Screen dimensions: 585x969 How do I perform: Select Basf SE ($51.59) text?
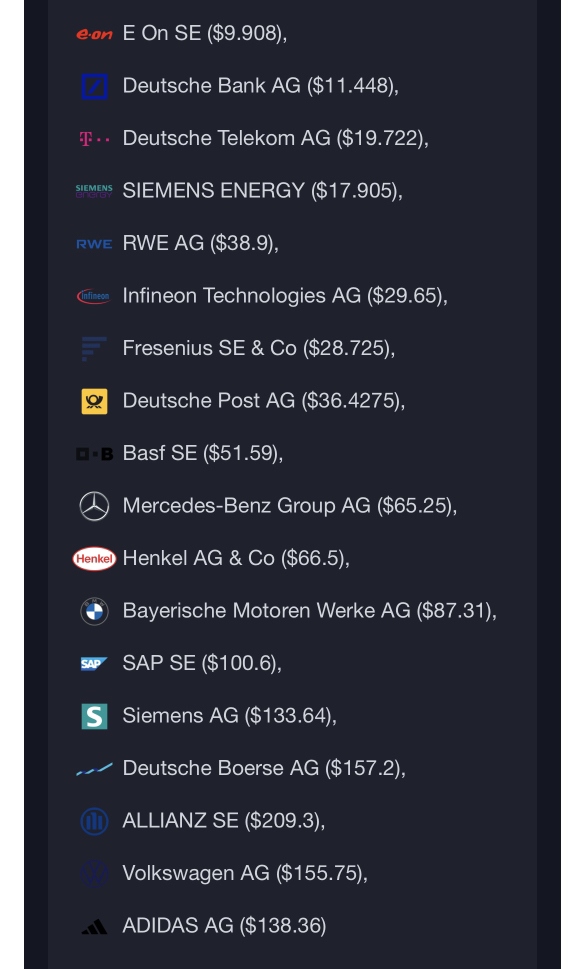click(x=203, y=454)
